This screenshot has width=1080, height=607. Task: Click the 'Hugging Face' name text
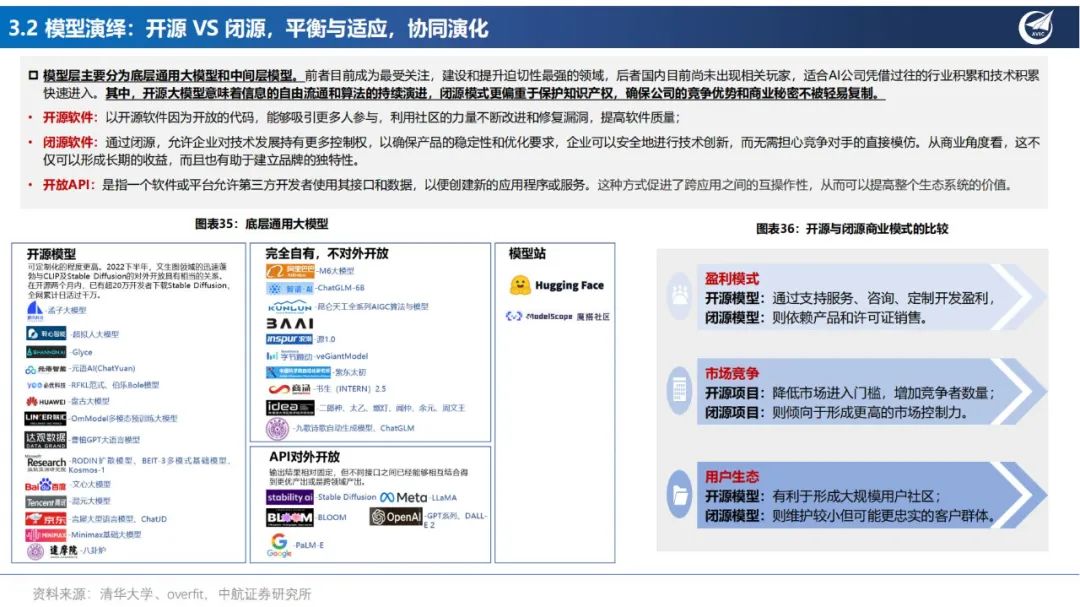tap(570, 285)
